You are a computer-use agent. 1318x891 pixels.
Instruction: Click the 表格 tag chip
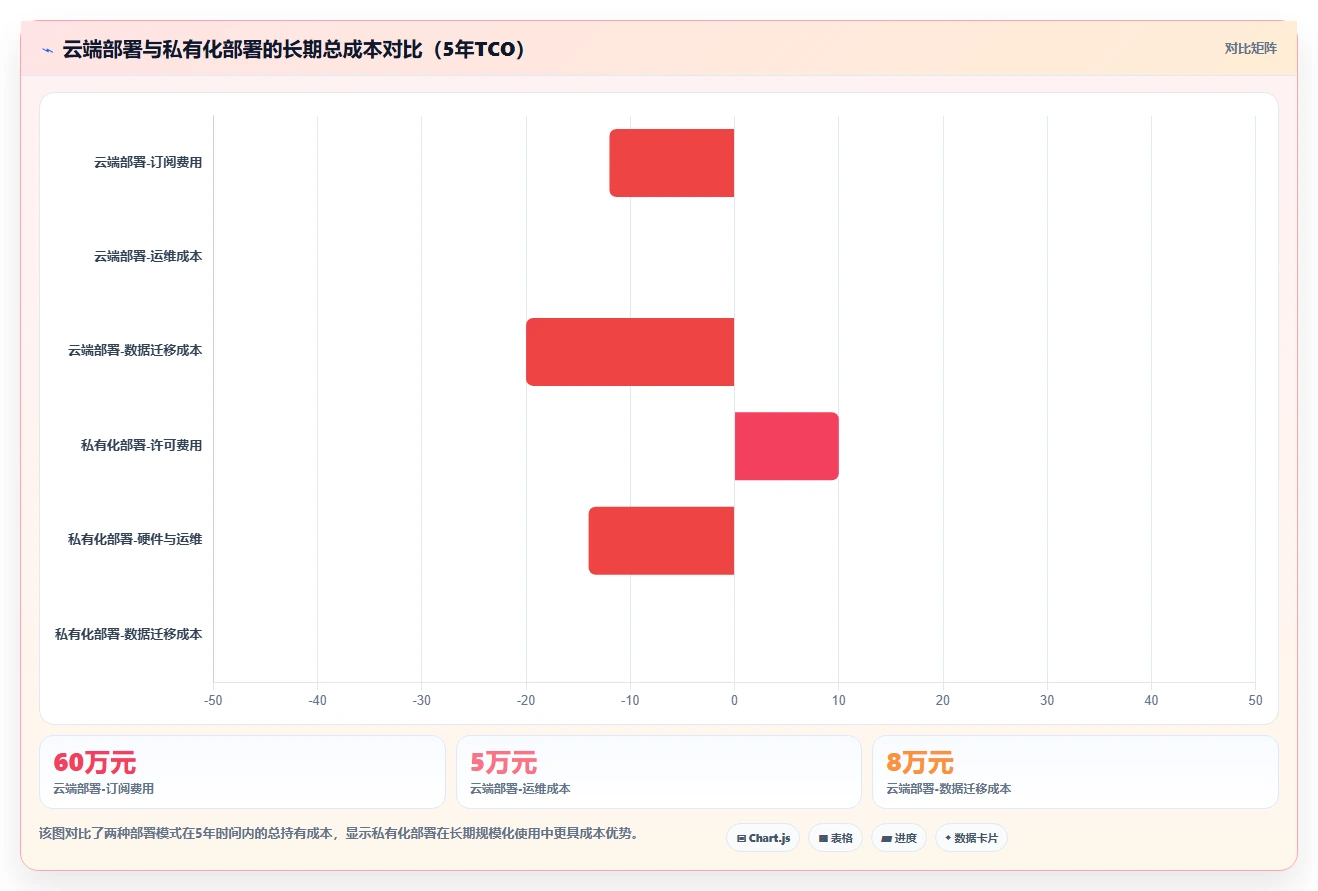(835, 838)
